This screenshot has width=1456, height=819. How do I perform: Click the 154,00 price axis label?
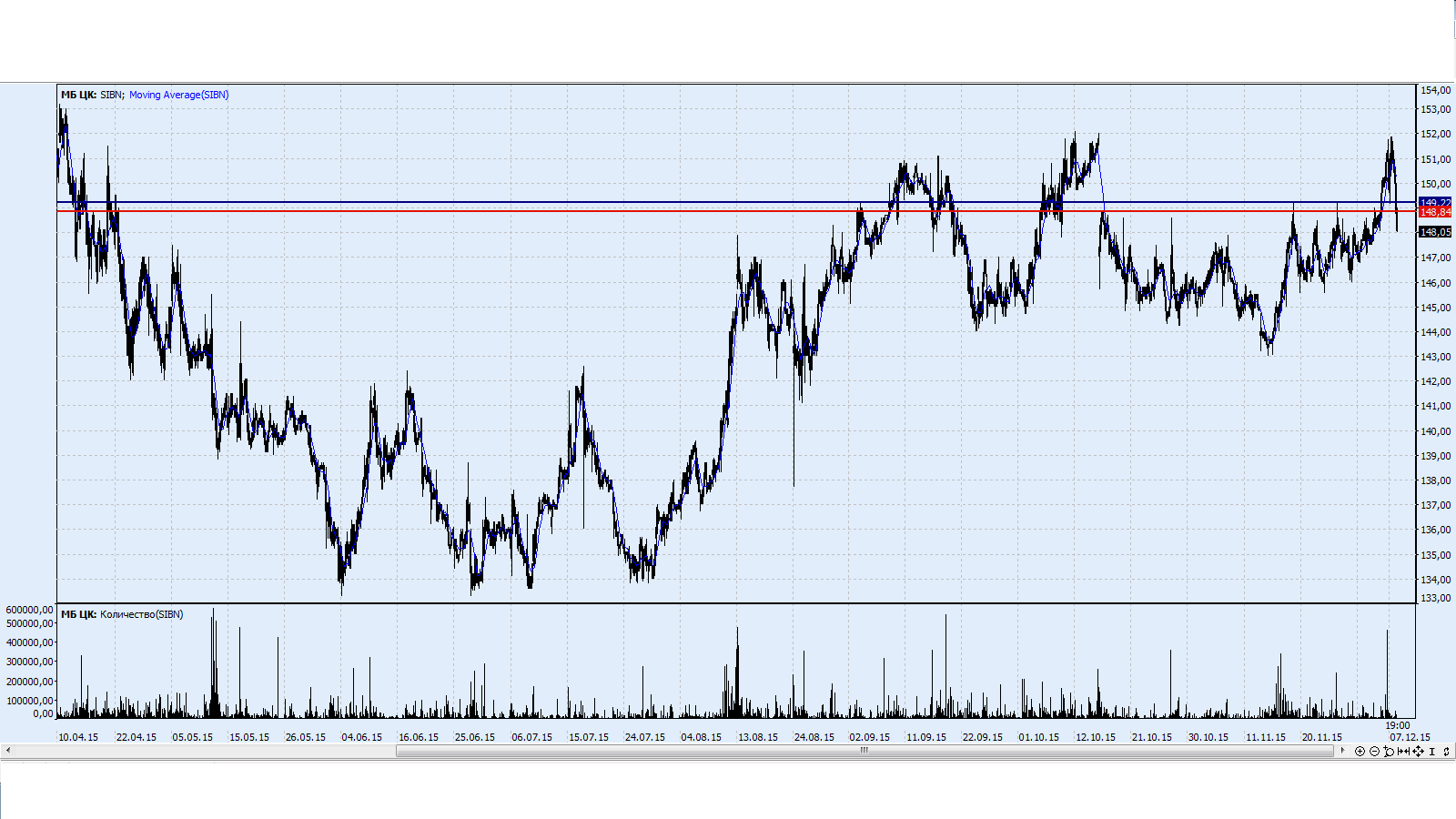(1436, 90)
